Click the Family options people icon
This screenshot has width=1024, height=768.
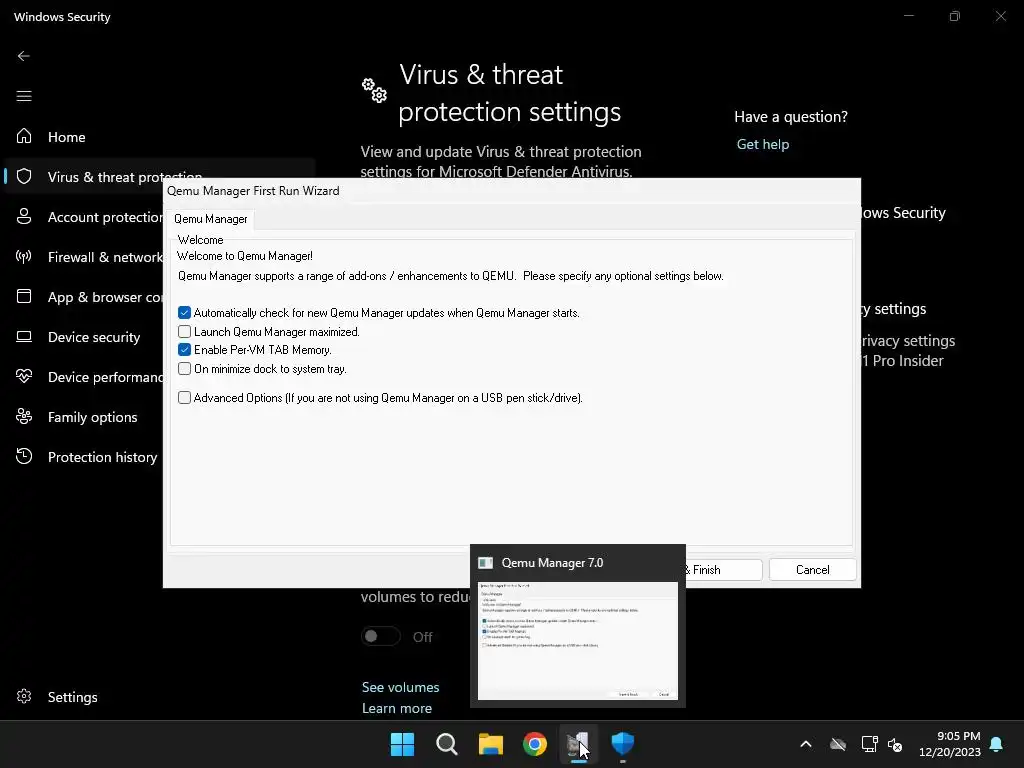click(x=24, y=416)
